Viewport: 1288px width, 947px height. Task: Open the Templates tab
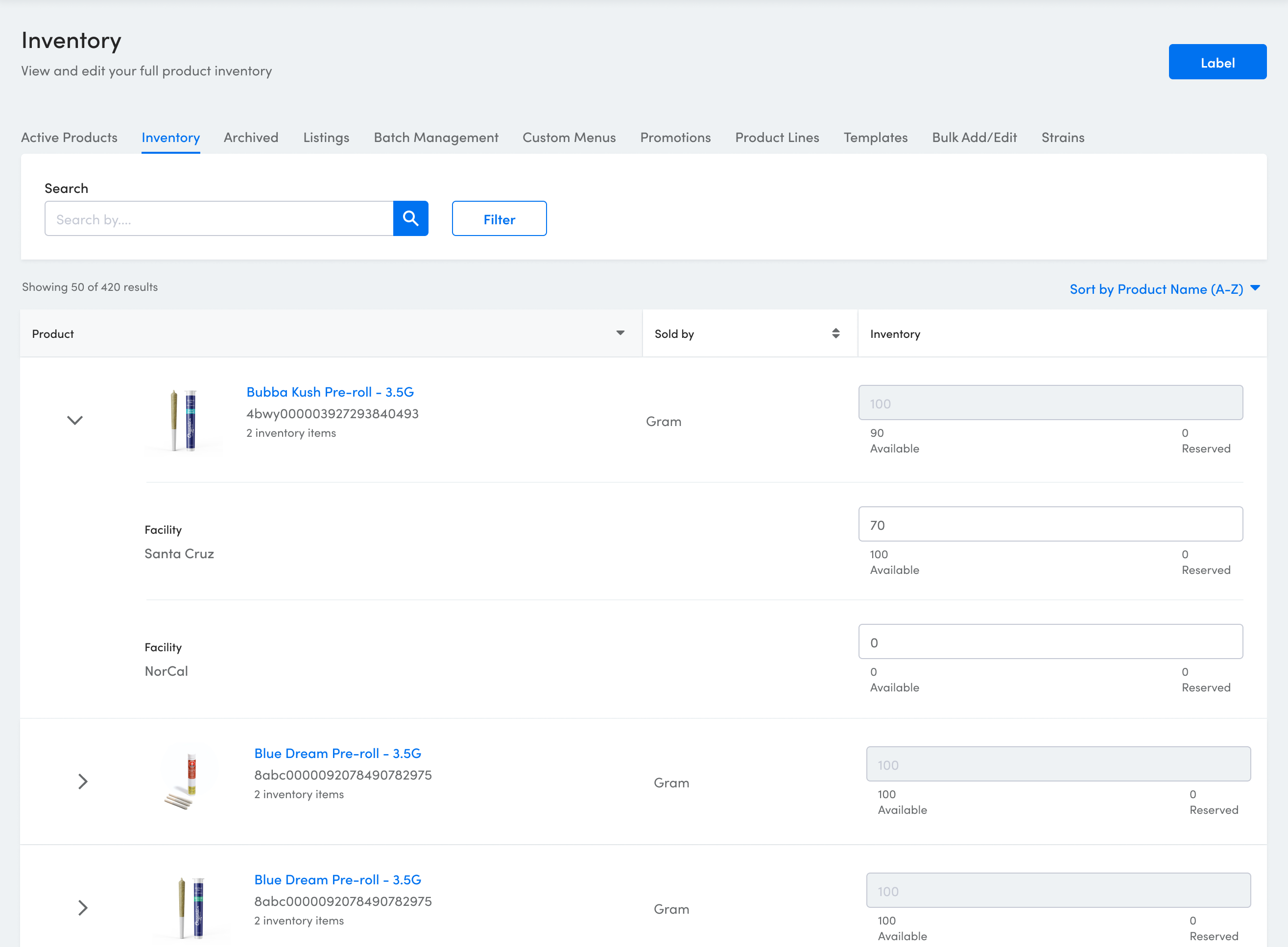point(876,138)
